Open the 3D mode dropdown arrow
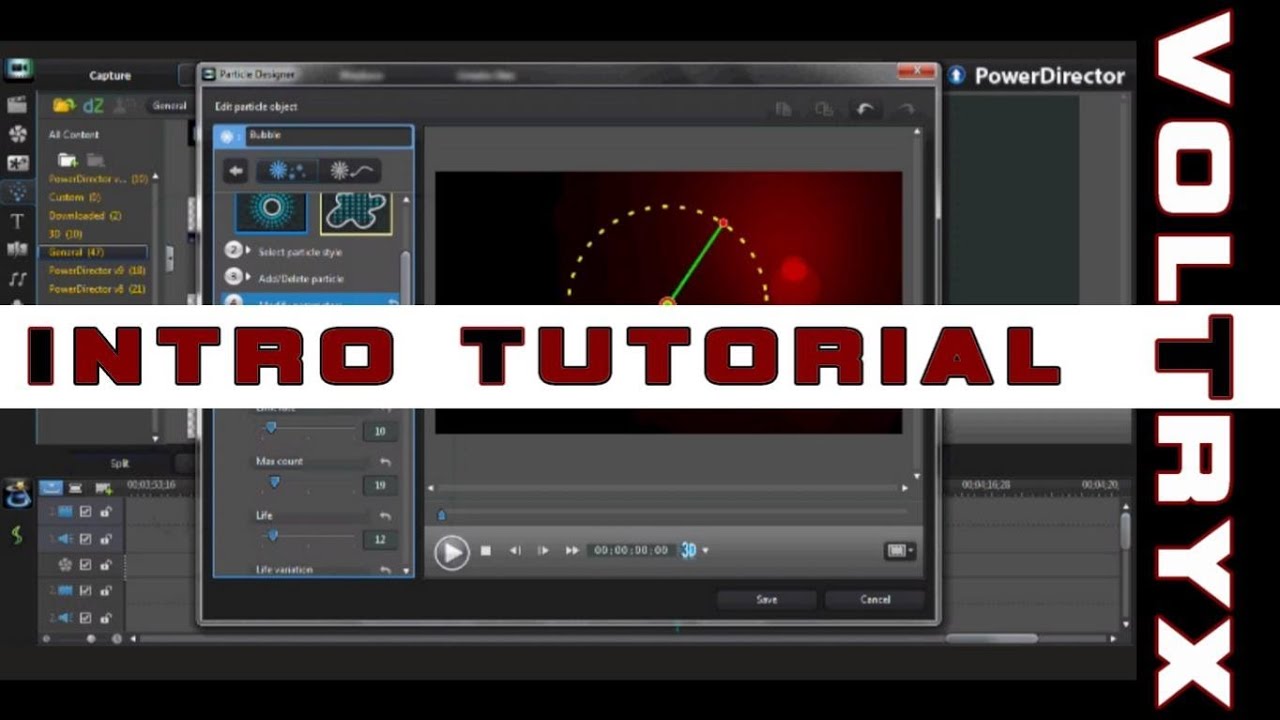This screenshot has height=720, width=1280. [705, 551]
